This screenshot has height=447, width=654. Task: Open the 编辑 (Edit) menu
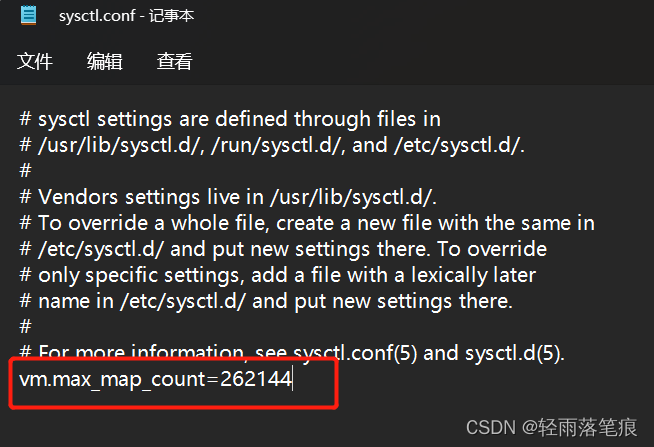(104, 62)
